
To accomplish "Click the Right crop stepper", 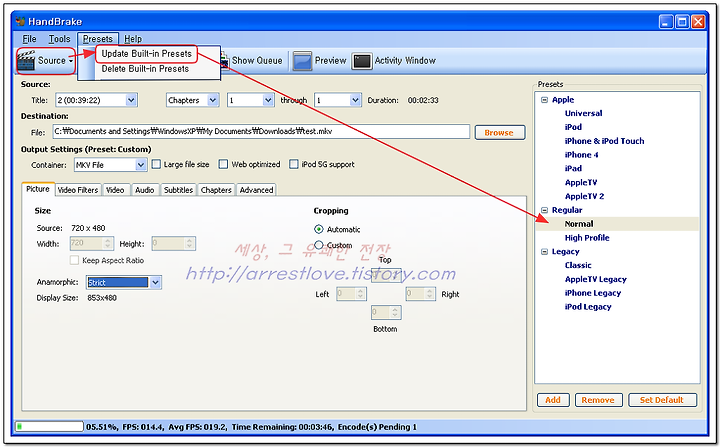I will pyautogui.click(x=421, y=294).
